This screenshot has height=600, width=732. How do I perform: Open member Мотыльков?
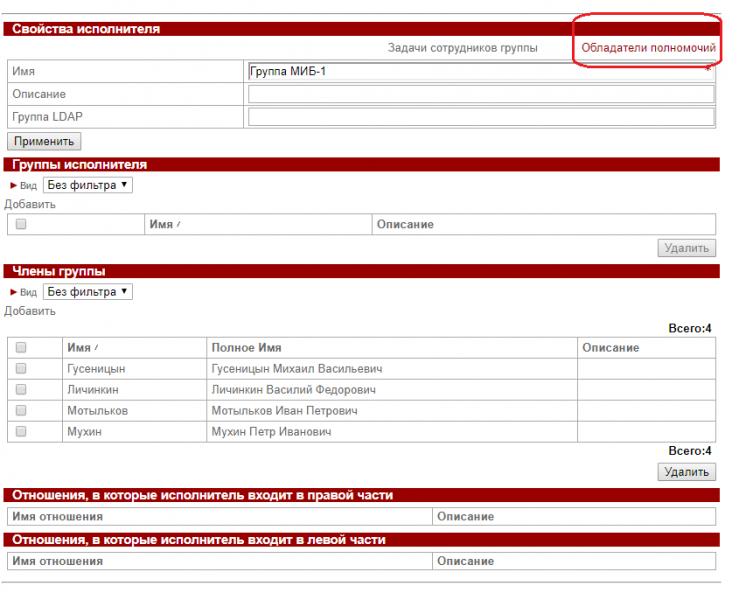coord(98,410)
